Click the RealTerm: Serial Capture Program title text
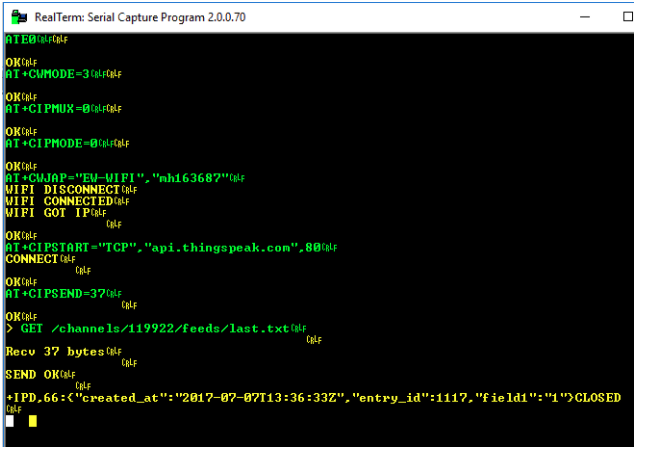Viewport: 646px width, 476px height. click(x=140, y=17)
